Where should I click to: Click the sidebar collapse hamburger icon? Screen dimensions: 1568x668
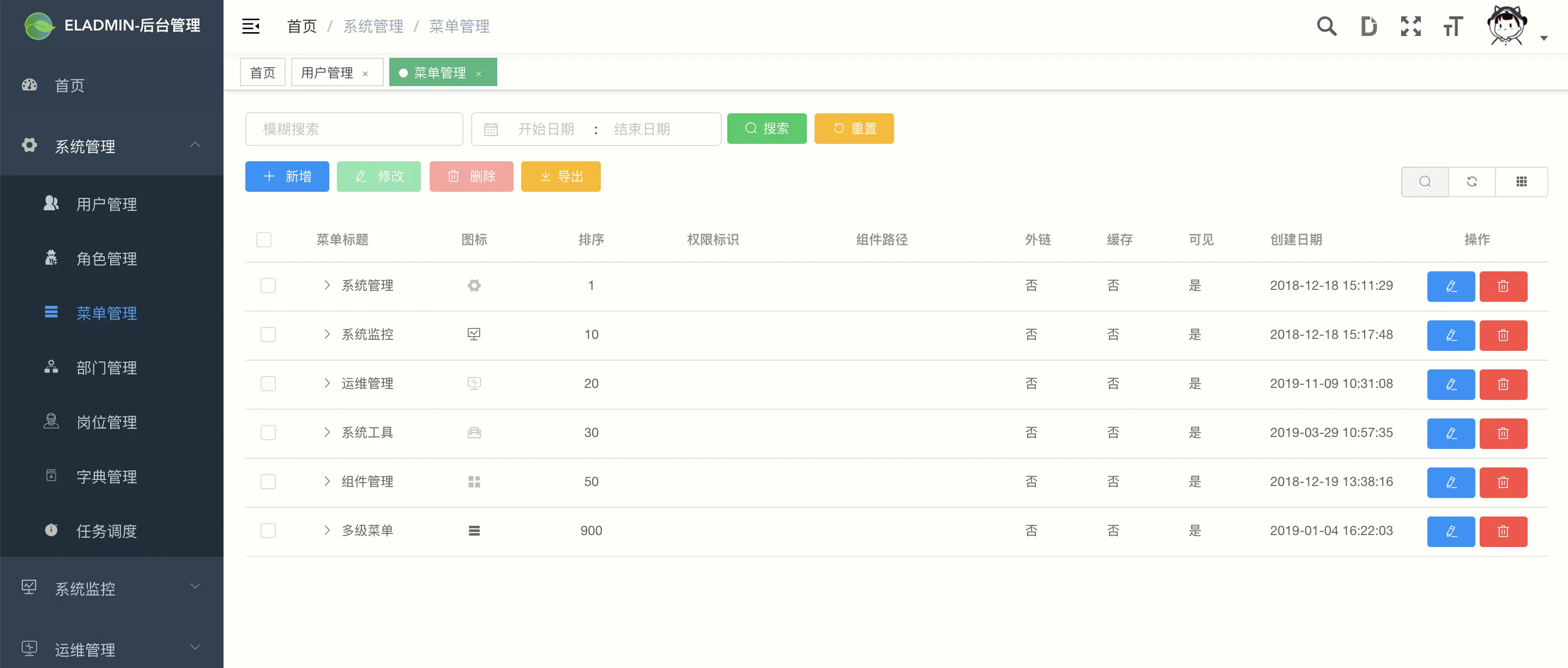251,26
